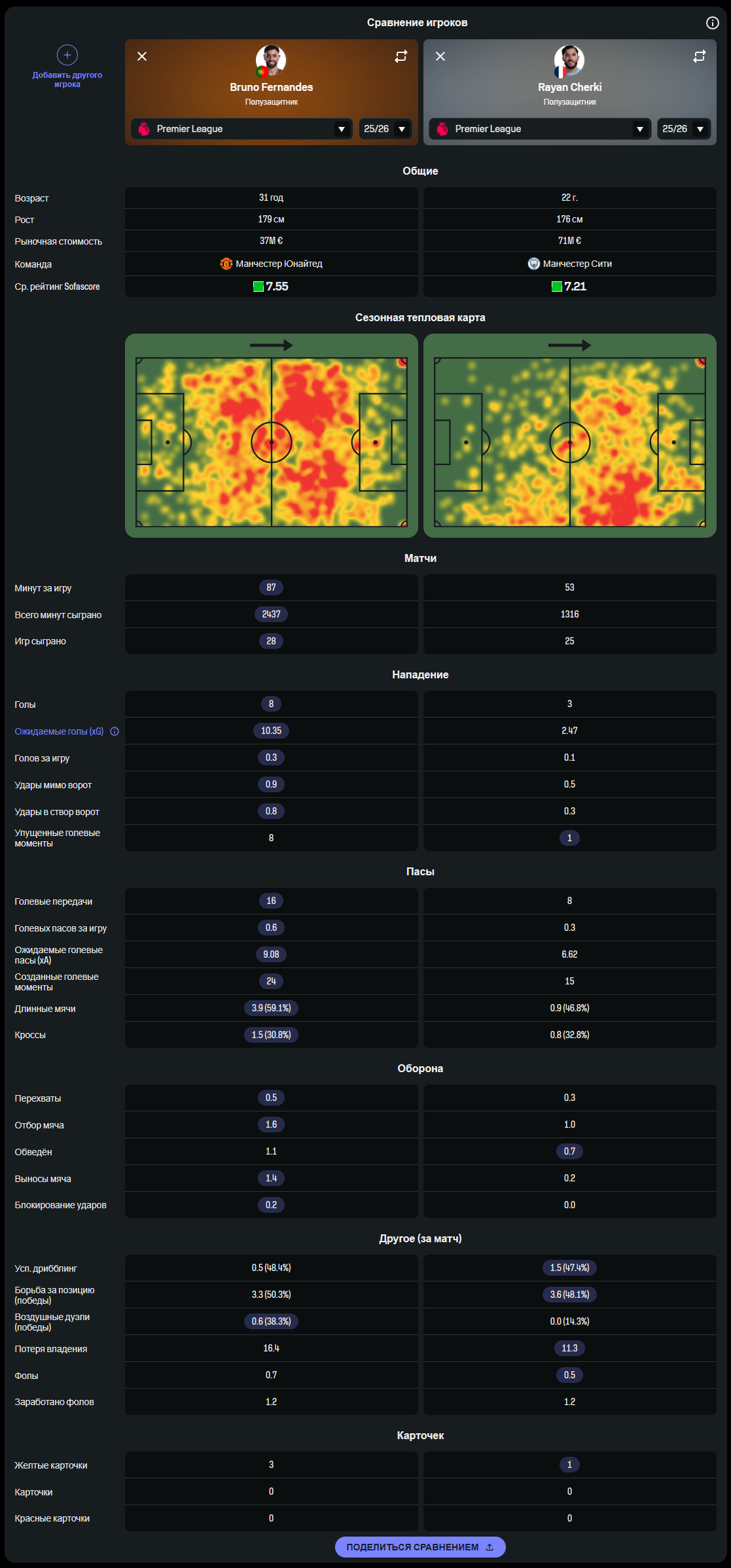The height and width of the screenshot is (1568, 731).
Task: Click the green rating square next to 7.55
Action: 259,287
